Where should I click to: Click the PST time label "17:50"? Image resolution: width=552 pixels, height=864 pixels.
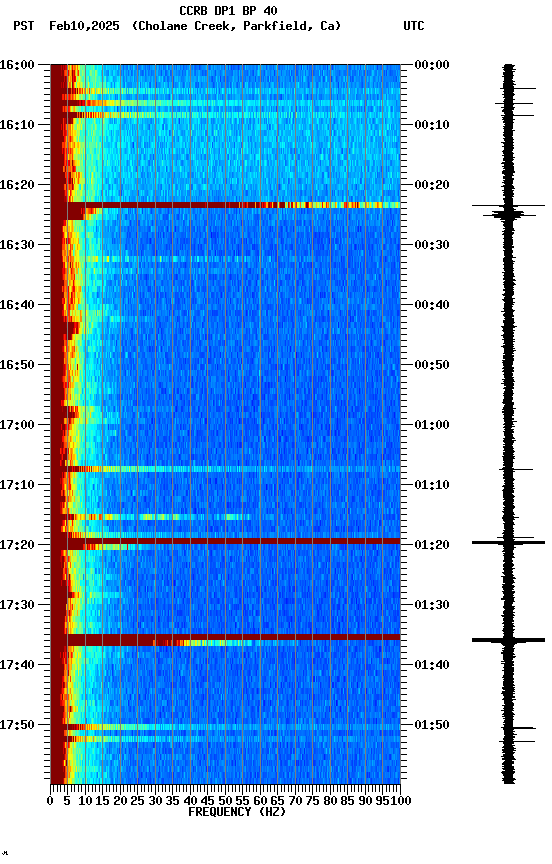coord(17,725)
